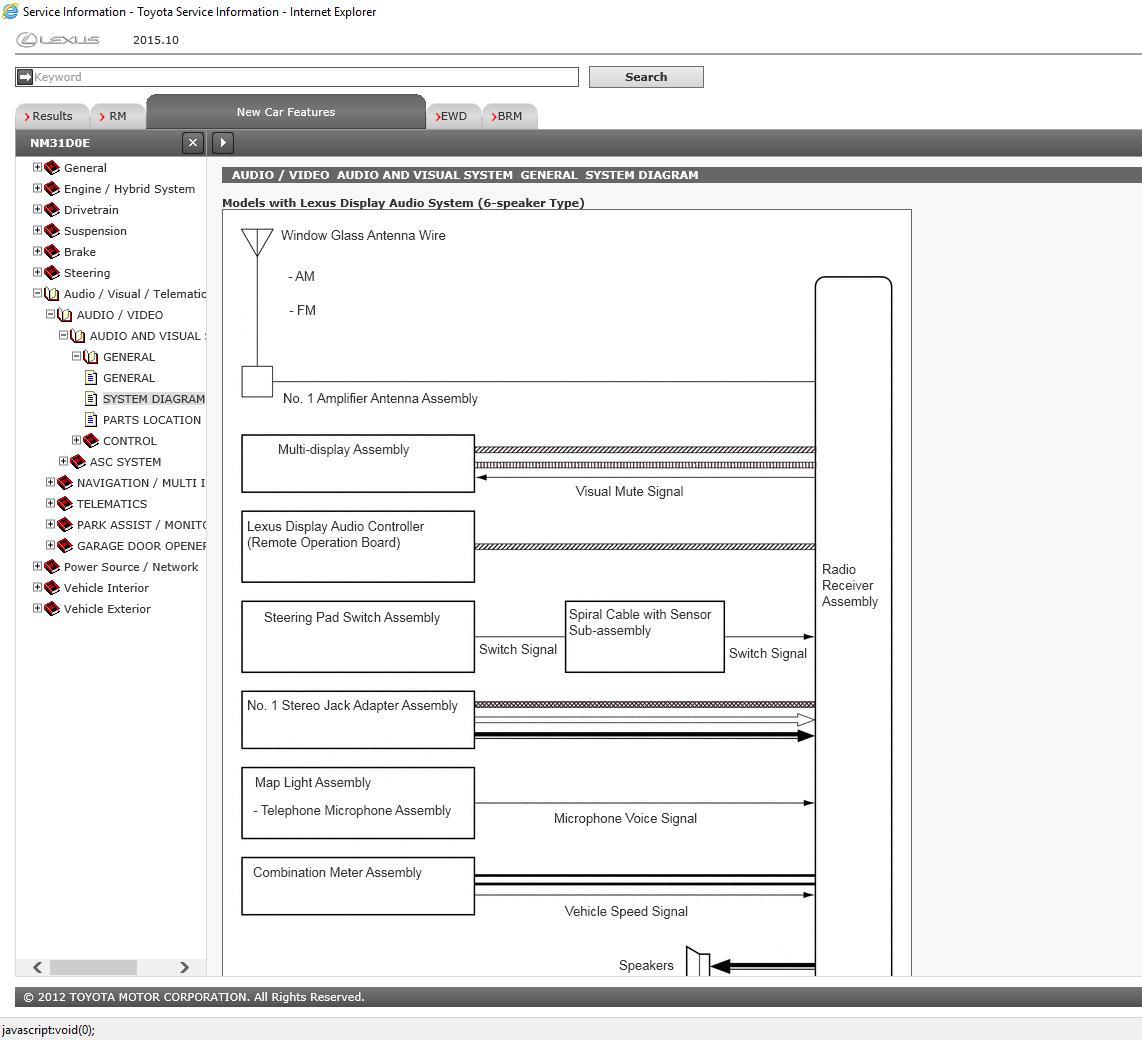Select the Vehicle Interior tree item
Image resolution: width=1142 pixels, height=1040 pixels.
click(x=106, y=588)
